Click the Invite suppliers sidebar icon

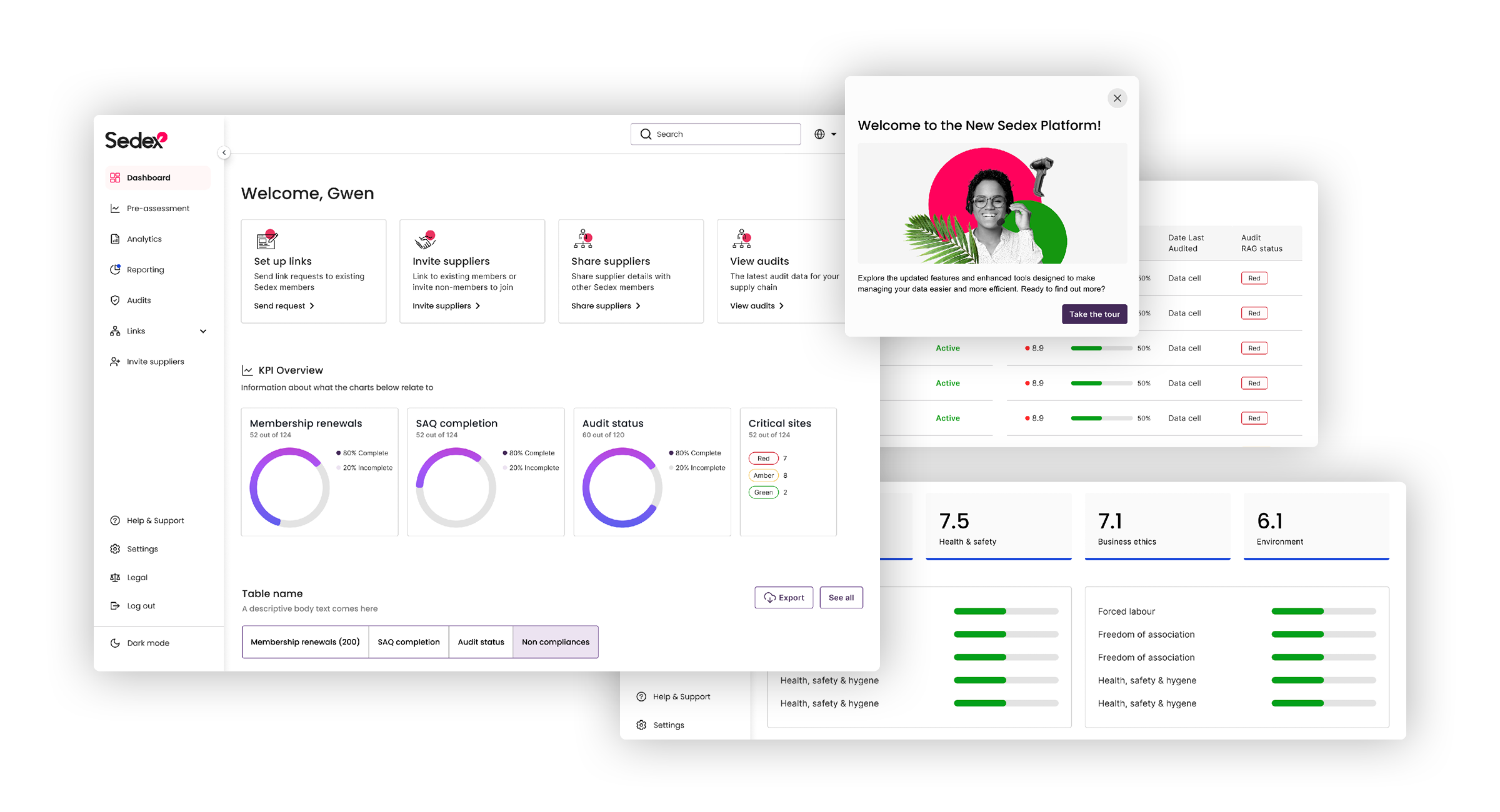115,361
